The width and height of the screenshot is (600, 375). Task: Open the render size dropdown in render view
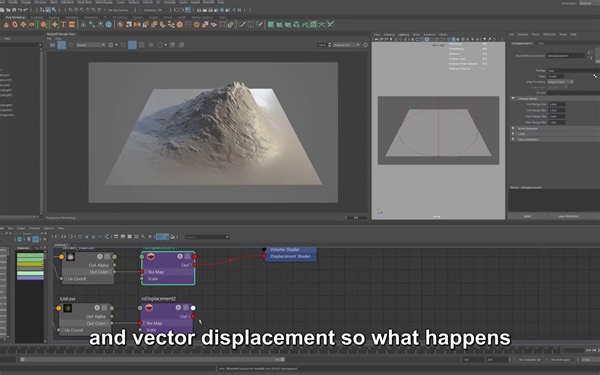[x=346, y=45]
